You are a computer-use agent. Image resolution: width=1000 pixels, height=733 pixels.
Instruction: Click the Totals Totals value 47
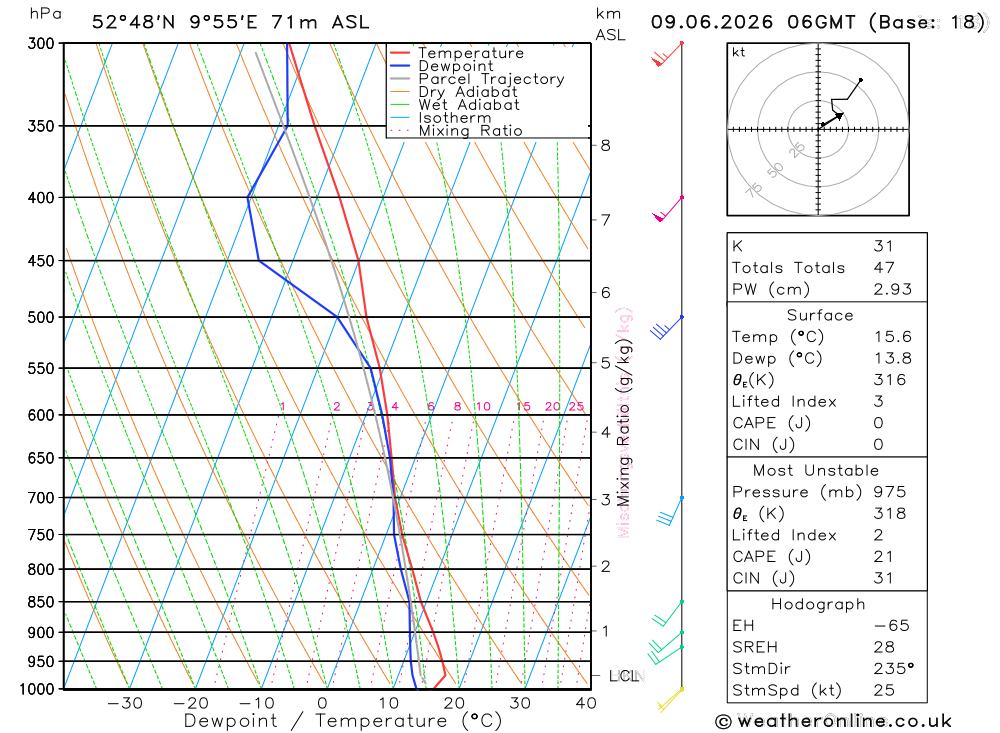[884, 268]
